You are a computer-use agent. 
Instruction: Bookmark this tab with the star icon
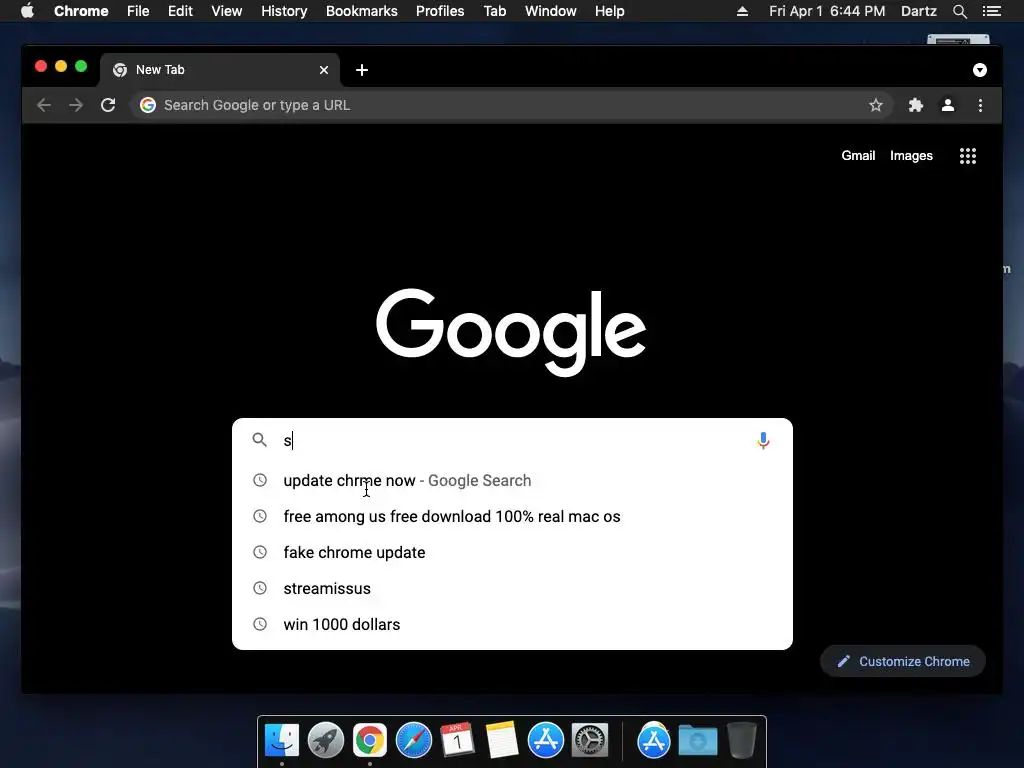point(876,105)
